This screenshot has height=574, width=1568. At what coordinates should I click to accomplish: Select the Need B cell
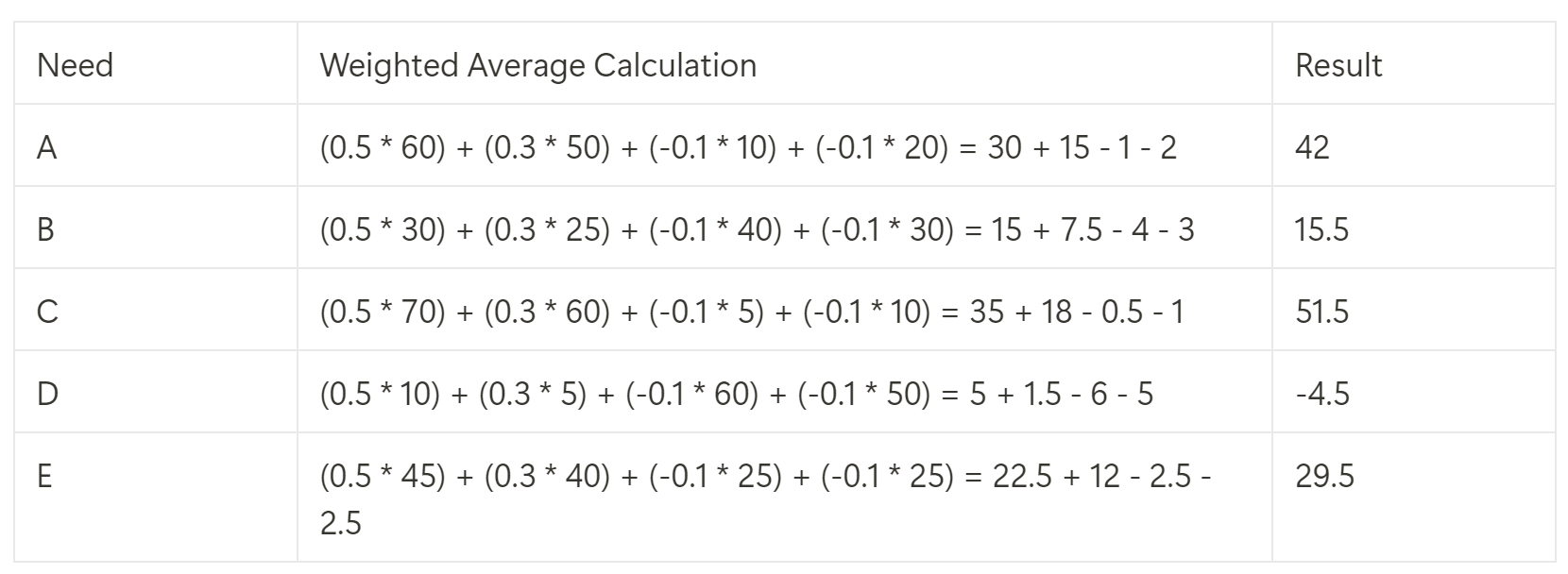(156, 228)
